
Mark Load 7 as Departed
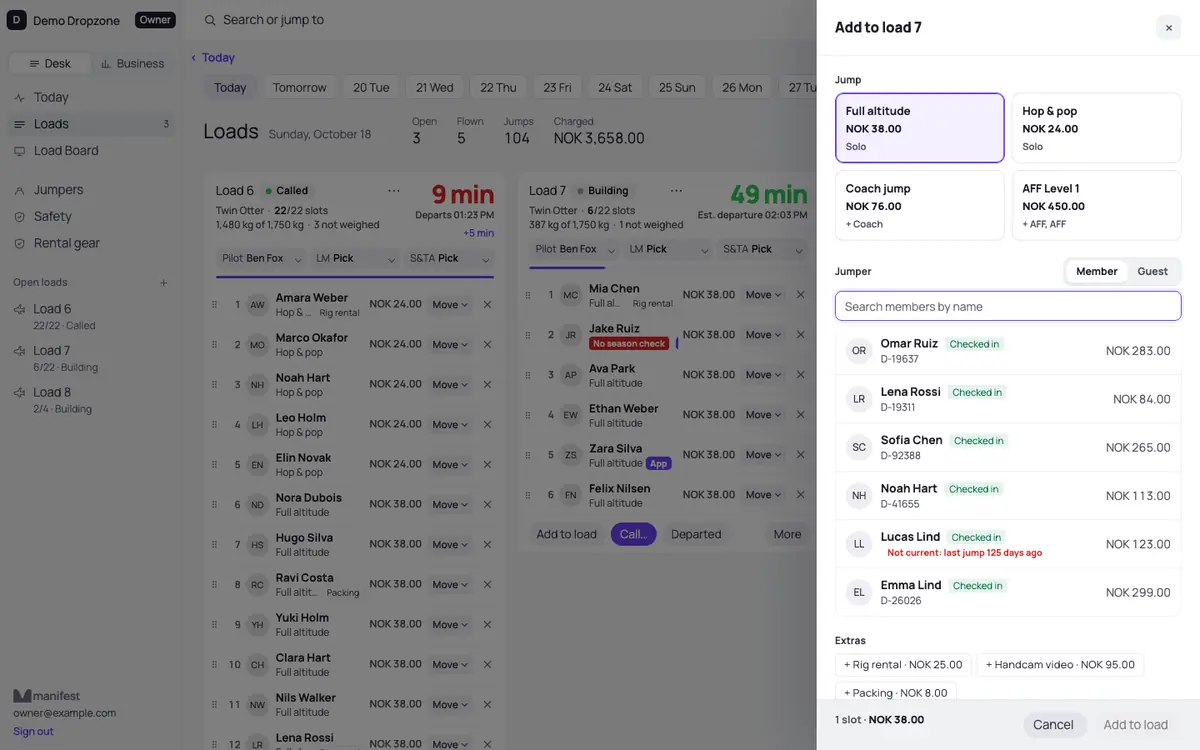click(x=696, y=534)
